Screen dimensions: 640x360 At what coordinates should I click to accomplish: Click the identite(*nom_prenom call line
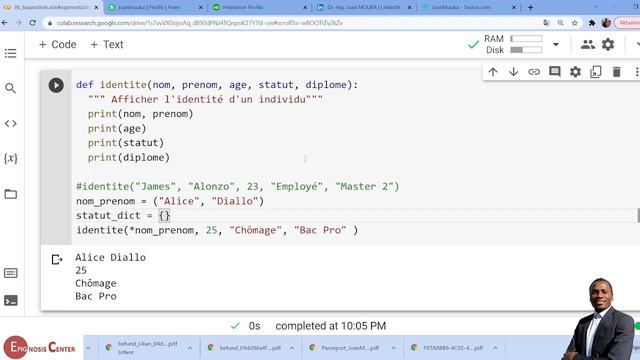(x=217, y=230)
